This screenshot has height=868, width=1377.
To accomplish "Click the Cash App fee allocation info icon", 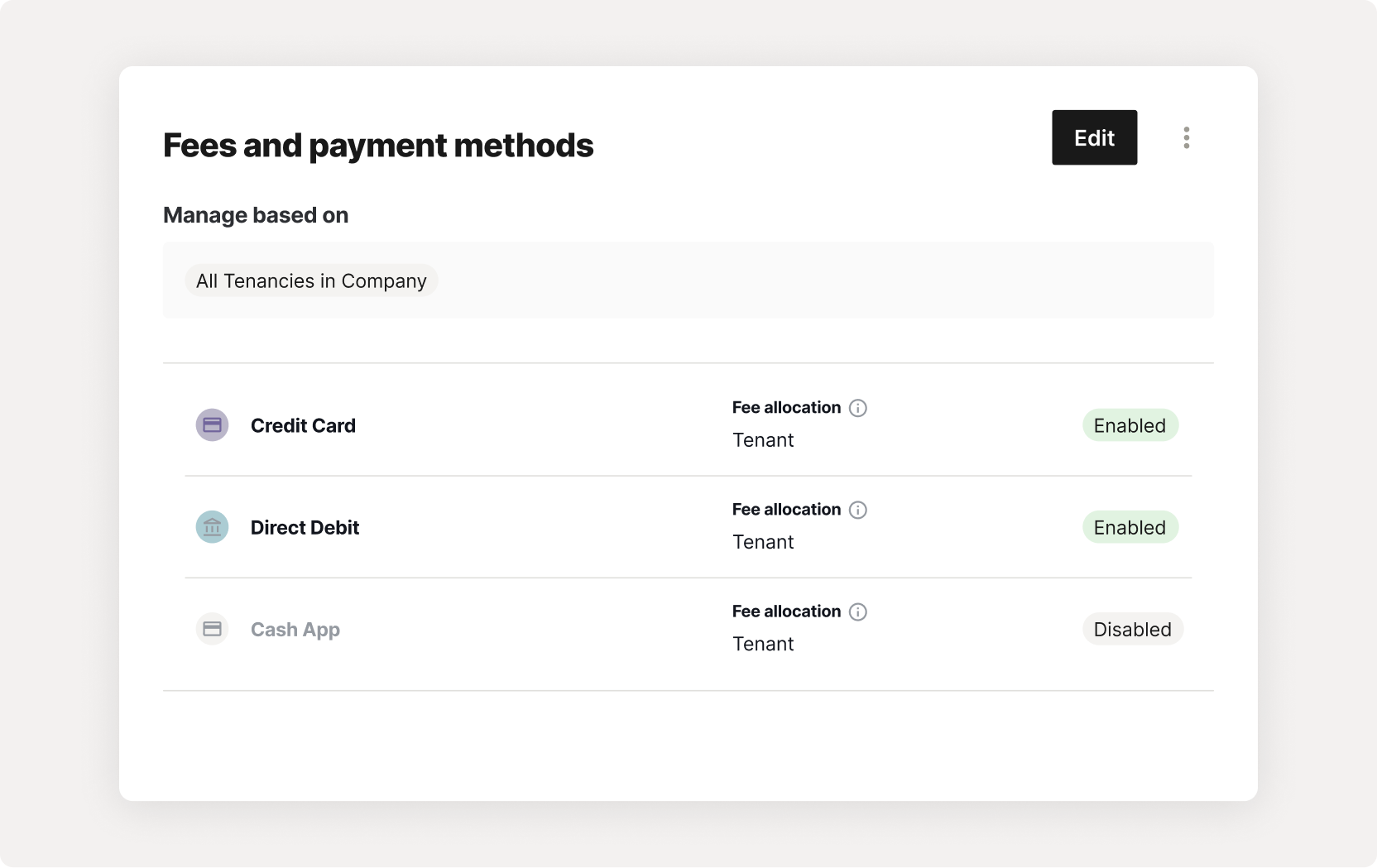I will 858,611.
